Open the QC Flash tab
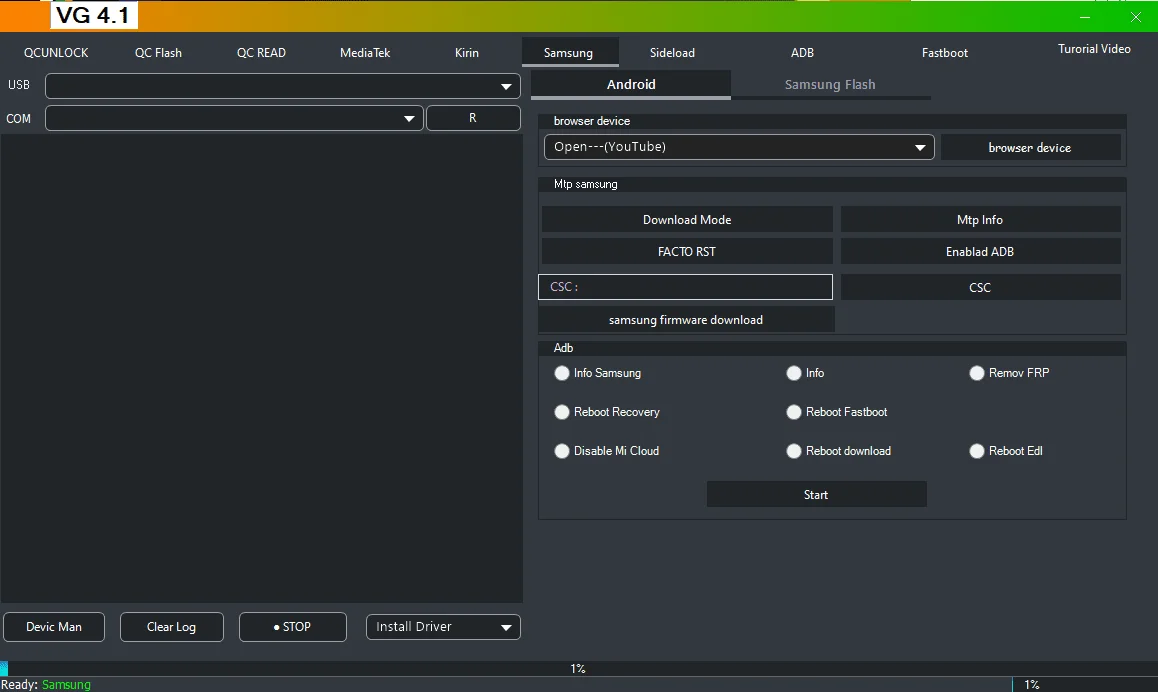 pyautogui.click(x=158, y=52)
